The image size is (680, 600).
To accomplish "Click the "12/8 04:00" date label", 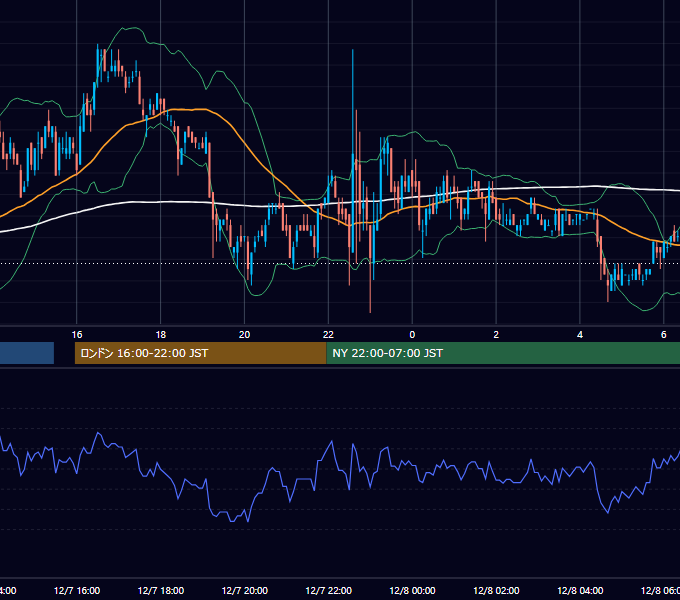I will pos(580,590).
